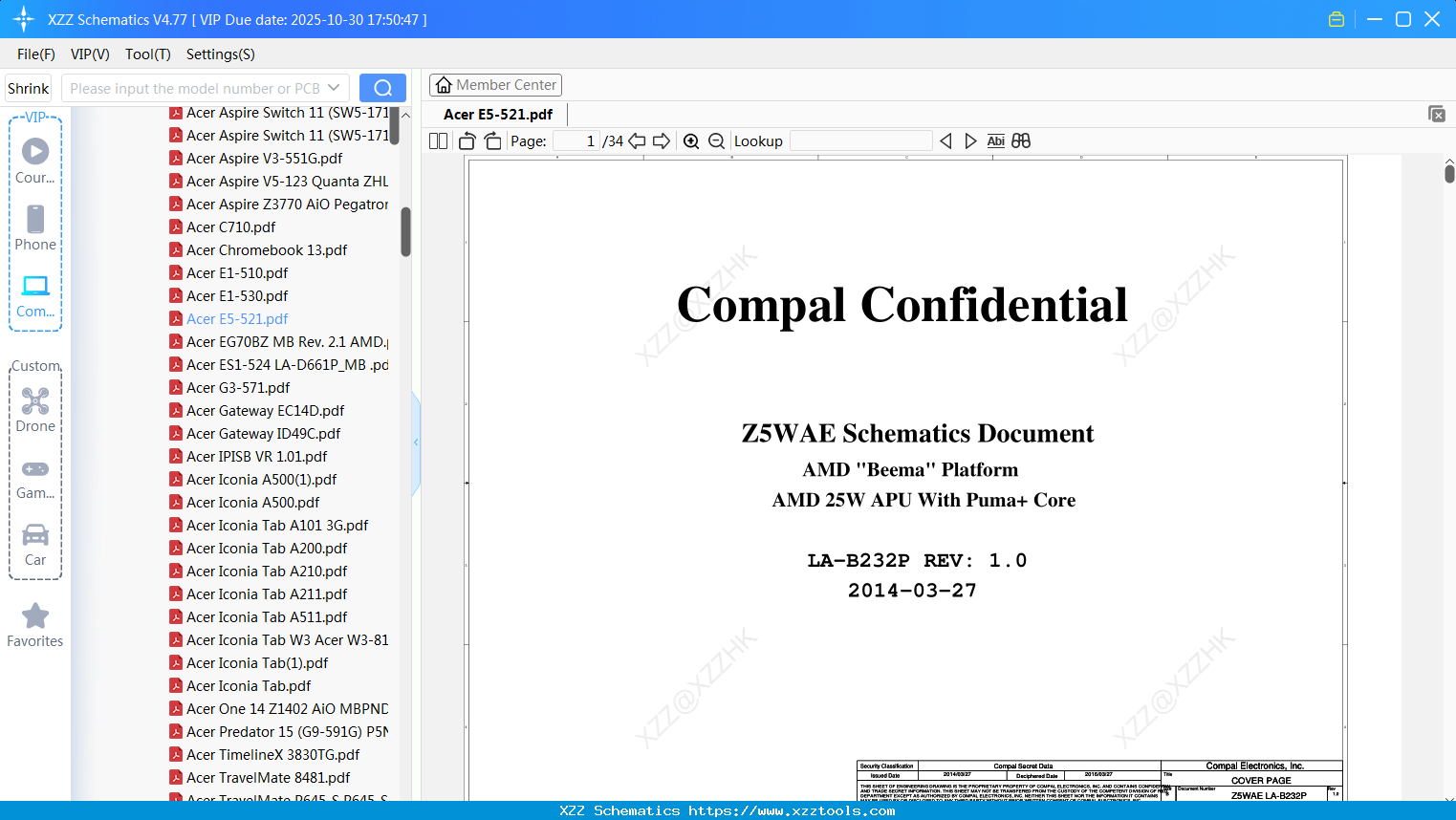Open the Courses category in the sidebar
This screenshot has height=820, width=1456.
35,162
